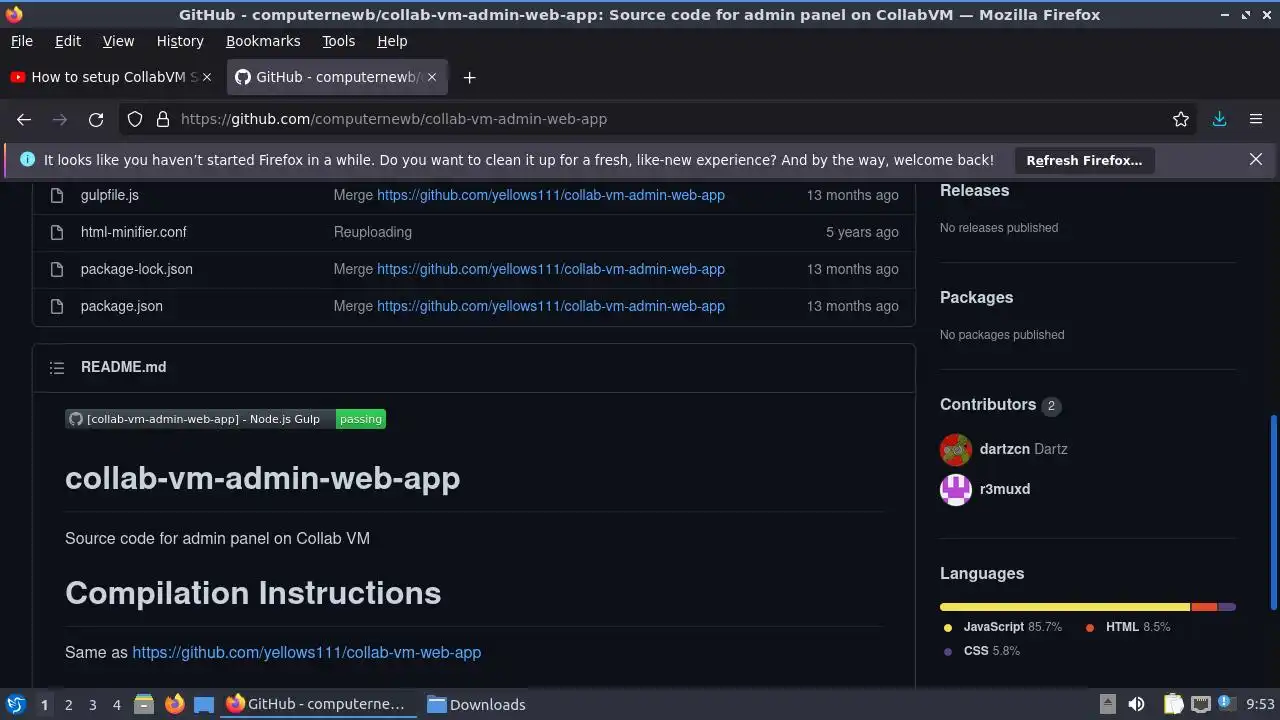Open the Packages section heading

coord(977,297)
